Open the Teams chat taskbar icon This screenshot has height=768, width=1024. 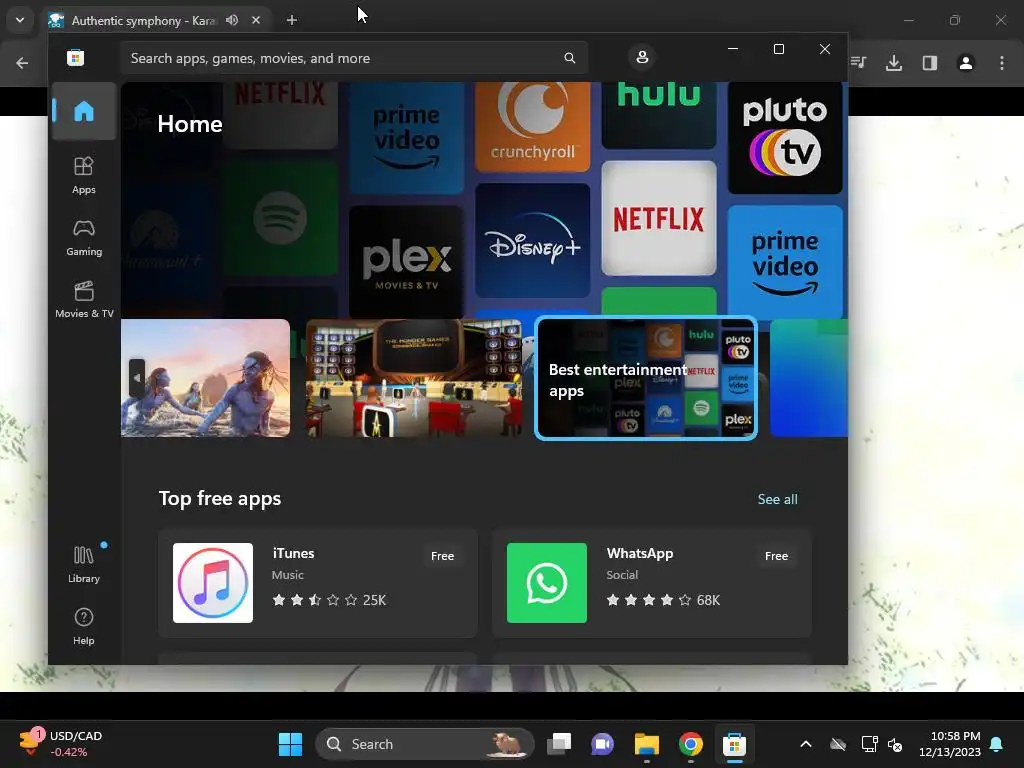point(602,744)
